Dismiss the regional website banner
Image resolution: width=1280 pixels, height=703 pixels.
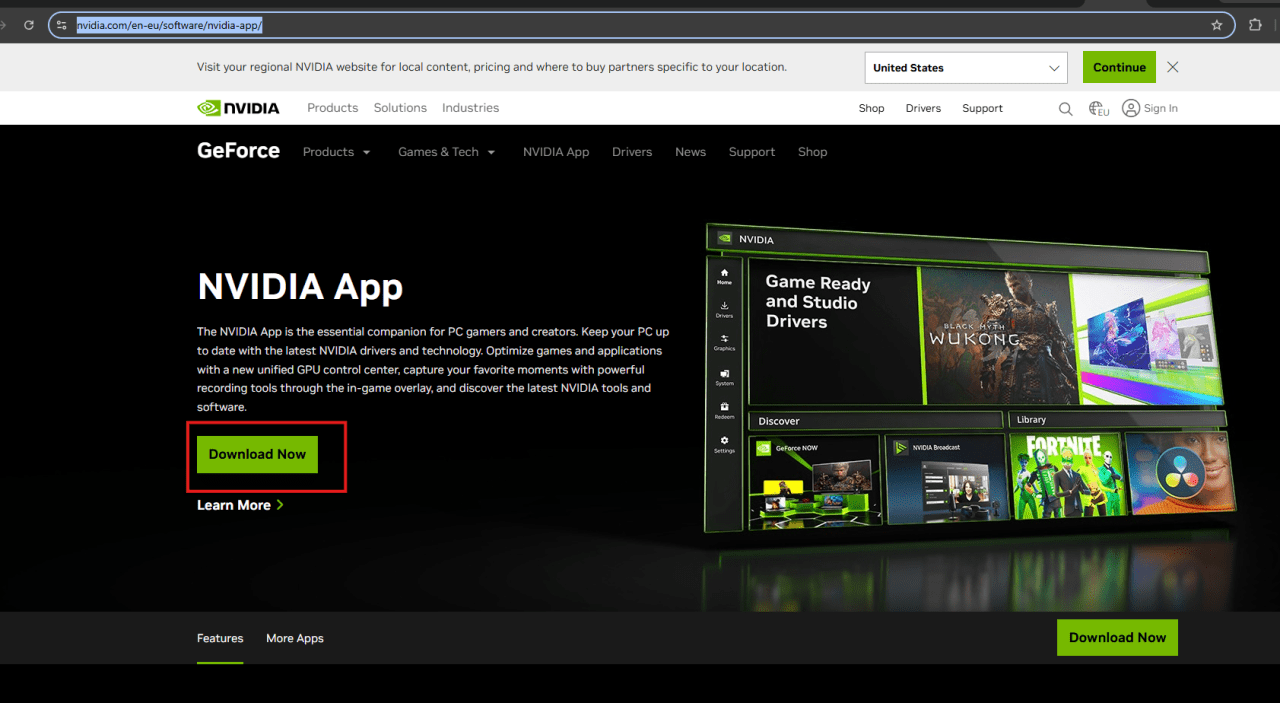point(1173,67)
